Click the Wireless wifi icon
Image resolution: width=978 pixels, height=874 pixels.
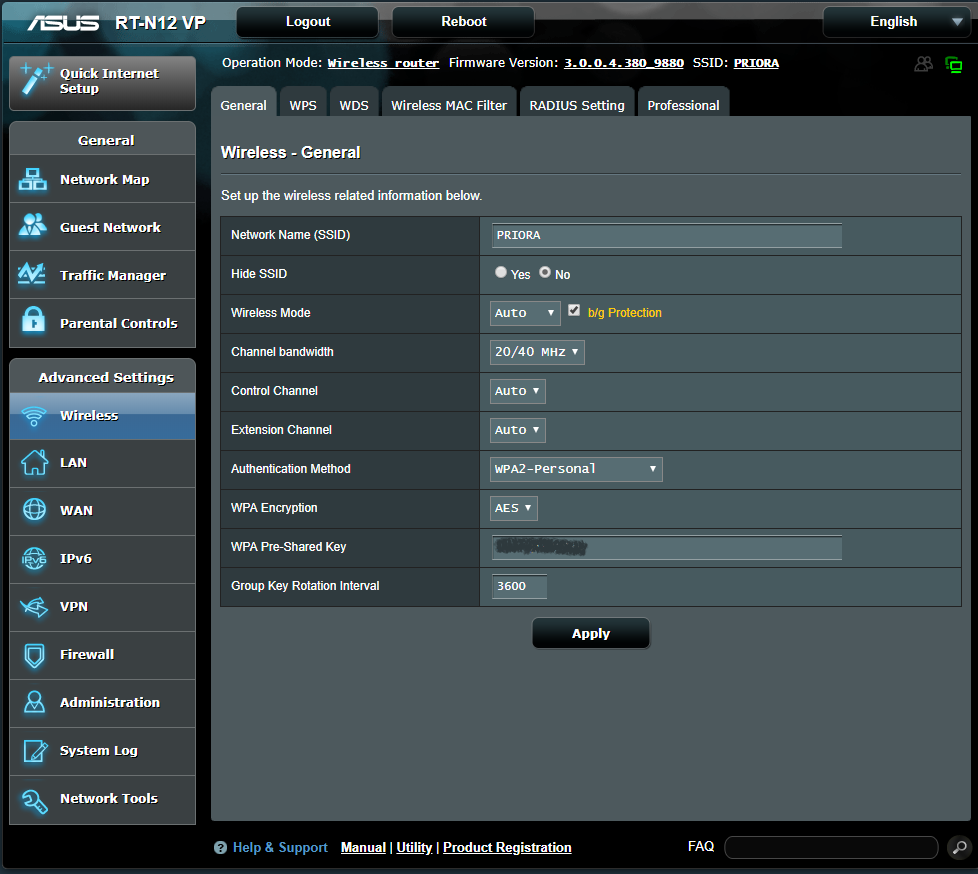tap(34, 415)
